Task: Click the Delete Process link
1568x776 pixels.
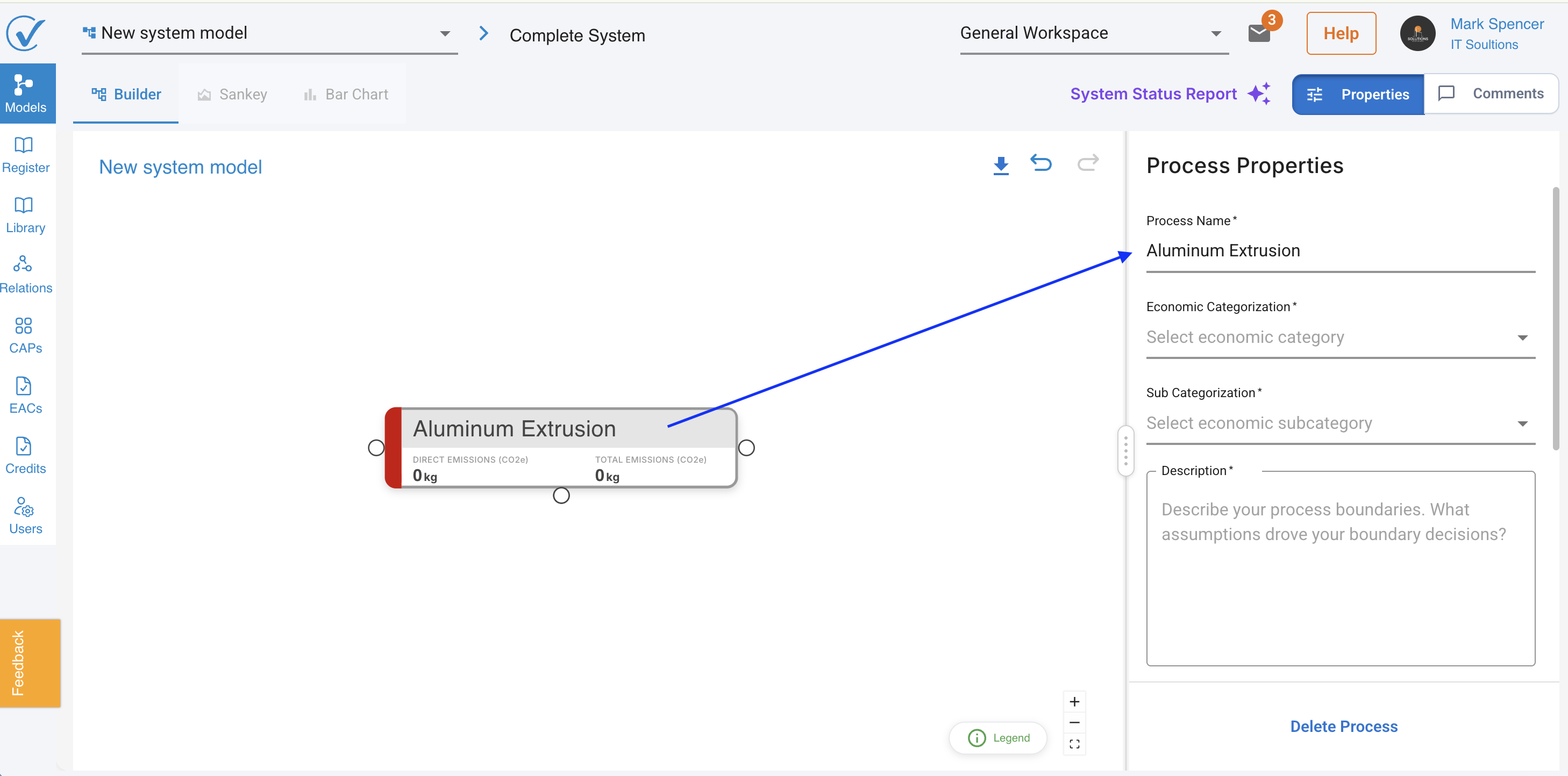Action: click(1343, 727)
